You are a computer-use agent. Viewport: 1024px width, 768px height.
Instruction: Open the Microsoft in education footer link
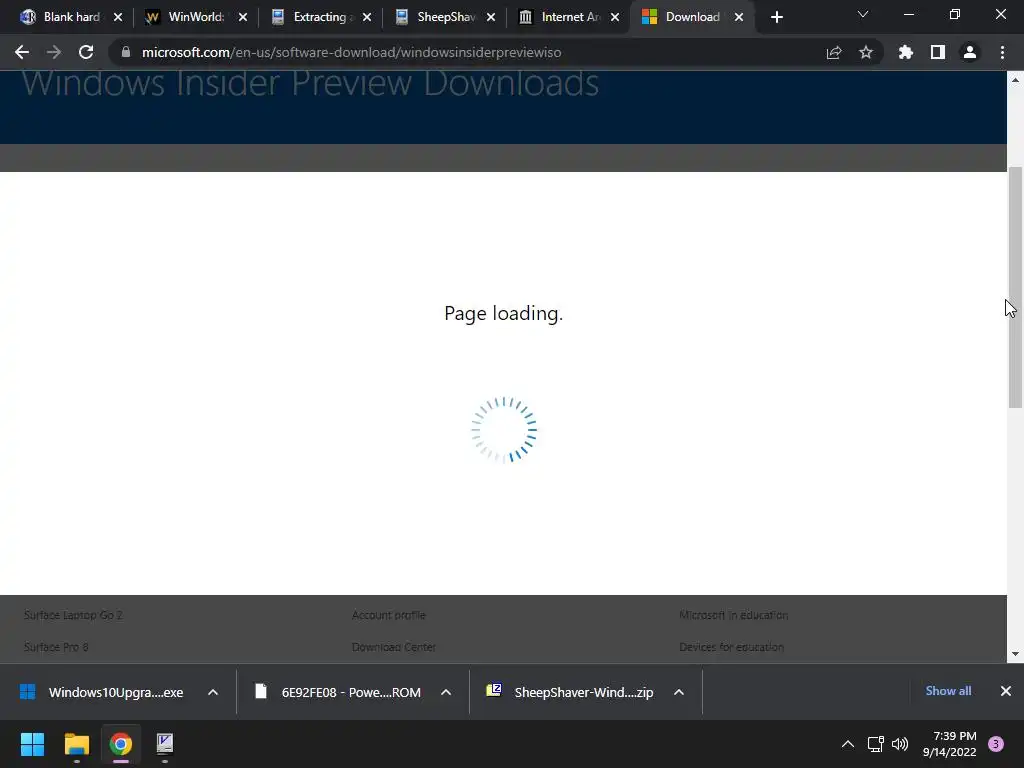pyautogui.click(x=733, y=615)
